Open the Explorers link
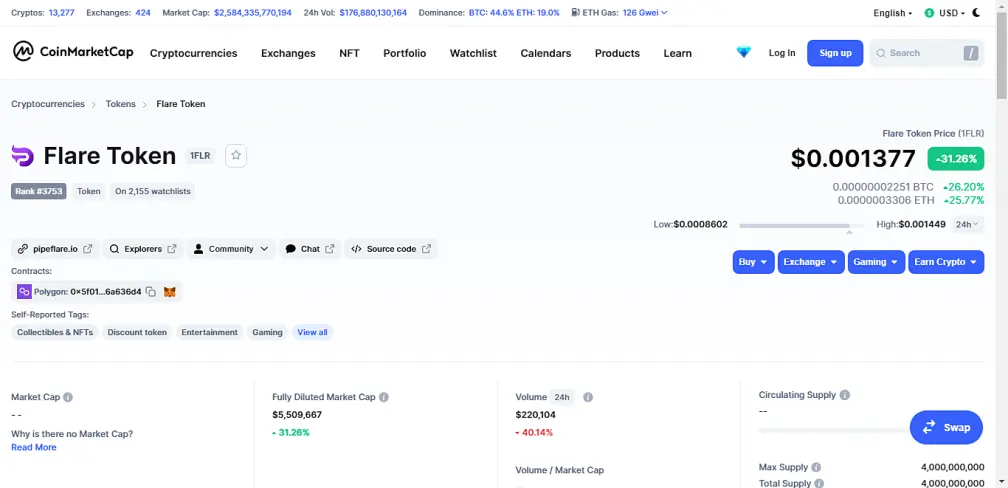Image resolution: width=1008 pixels, height=488 pixels. (143, 249)
